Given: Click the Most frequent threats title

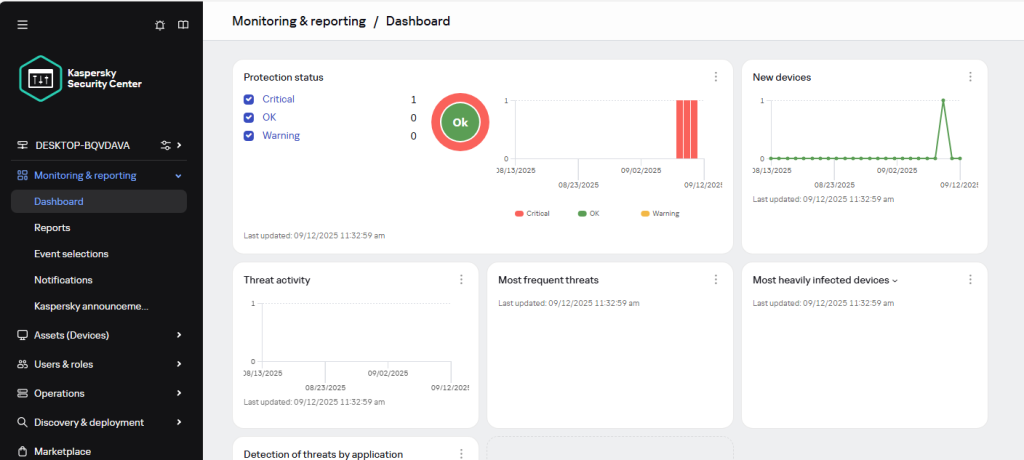Looking at the screenshot, I should coord(549,280).
